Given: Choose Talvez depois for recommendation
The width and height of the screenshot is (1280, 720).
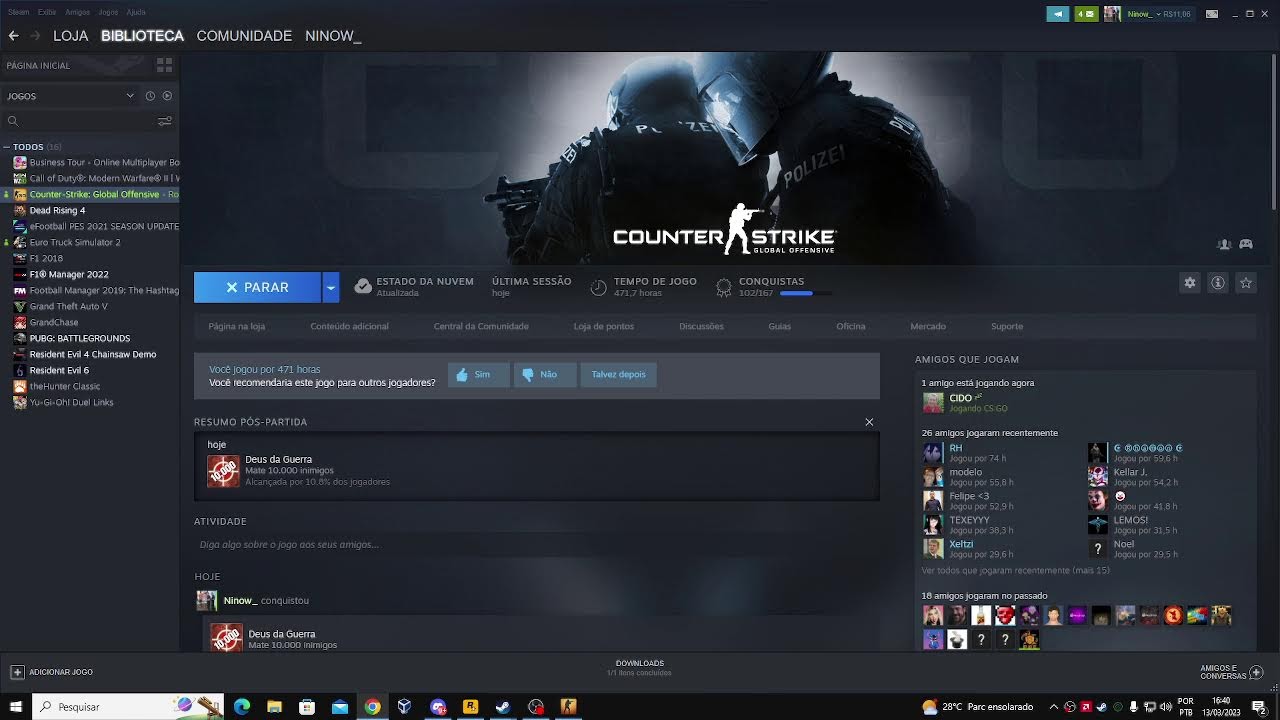Looking at the screenshot, I should pyautogui.click(x=618, y=374).
